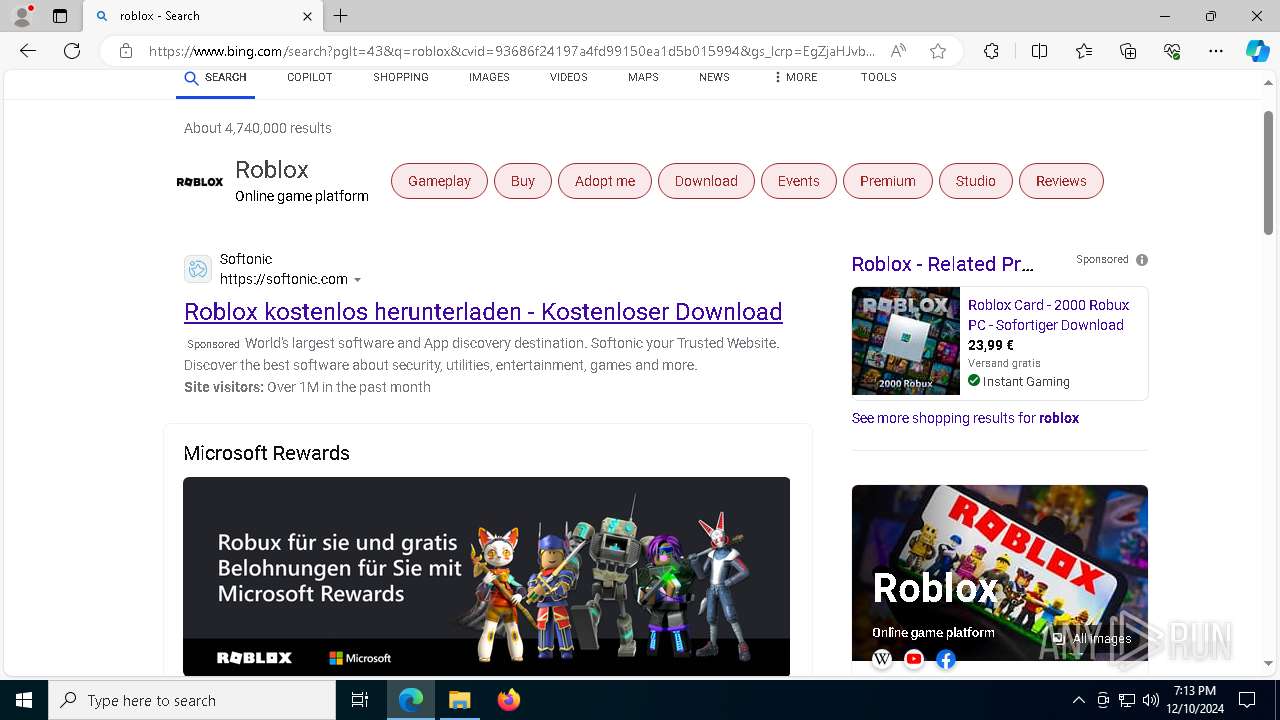Viewport: 1280px width, 720px height.
Task: Click the Gameplay chip
Action: pos(439,181)
